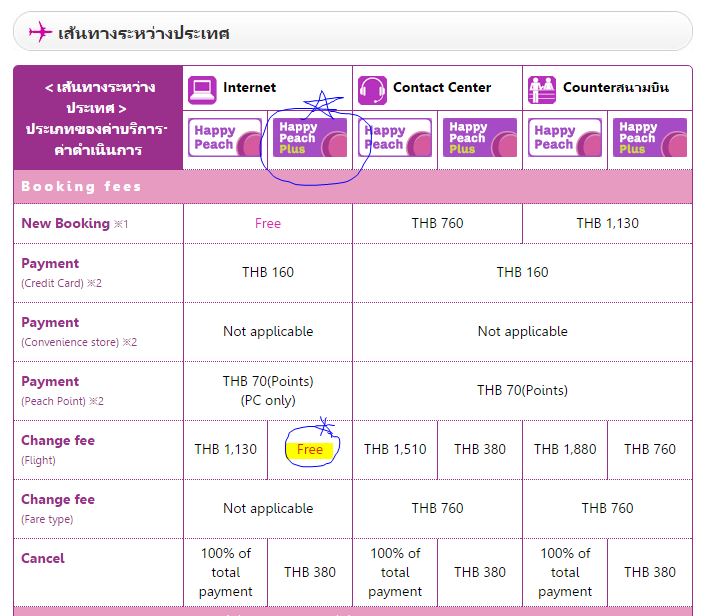
Task: Click the Thai international routes heading bar
Action: 353,31
